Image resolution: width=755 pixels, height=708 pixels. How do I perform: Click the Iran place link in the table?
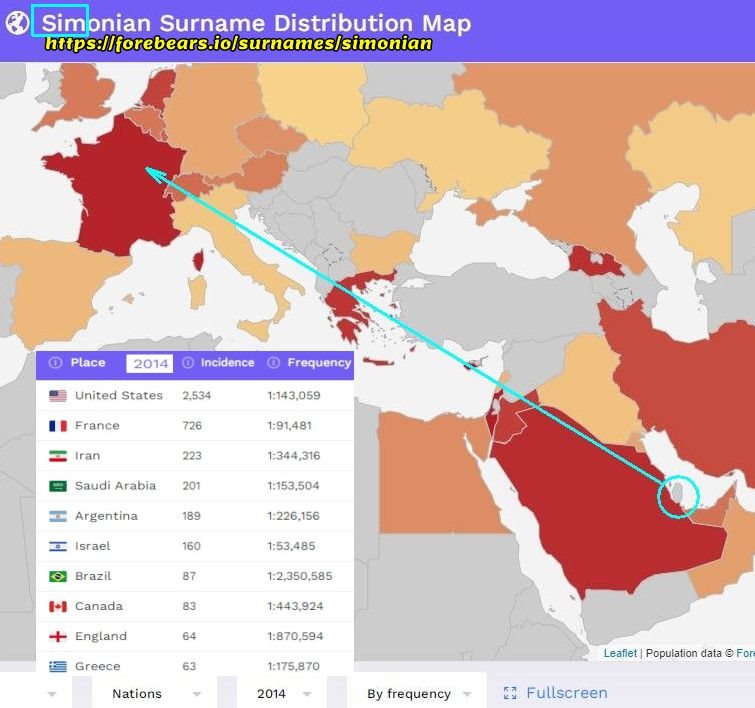click(88, 456)
